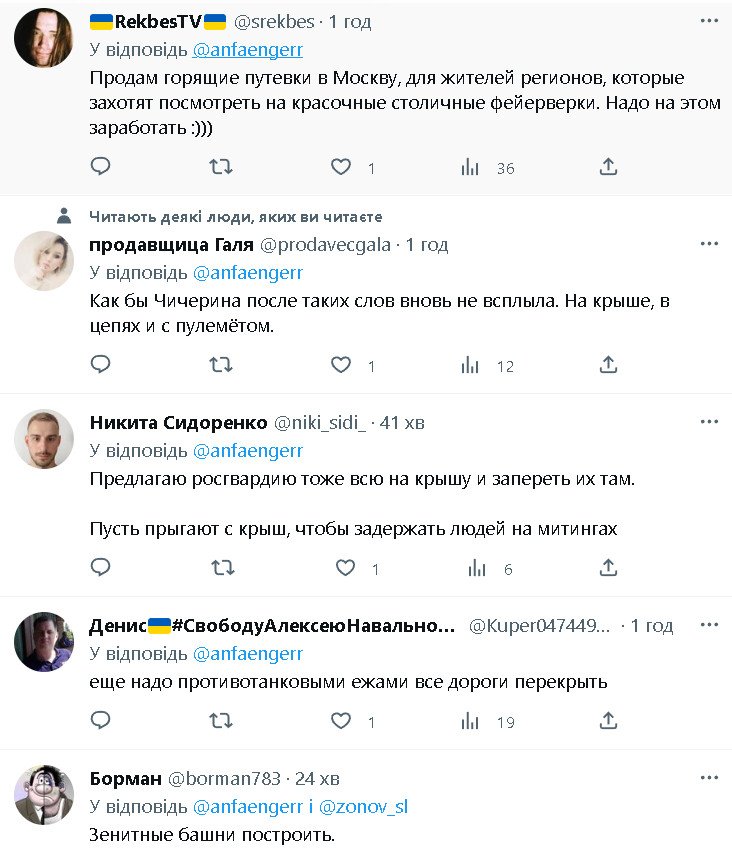The image size is (732, 861).
Task: Like продавщица Галя's reply
Action: (342, 365)
